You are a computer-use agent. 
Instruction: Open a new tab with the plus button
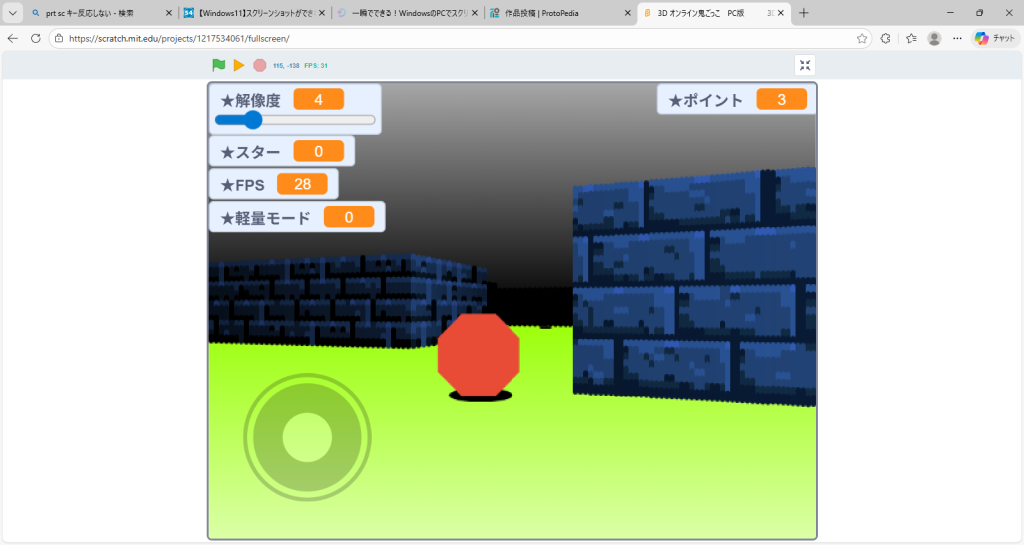tap(804, 13)
